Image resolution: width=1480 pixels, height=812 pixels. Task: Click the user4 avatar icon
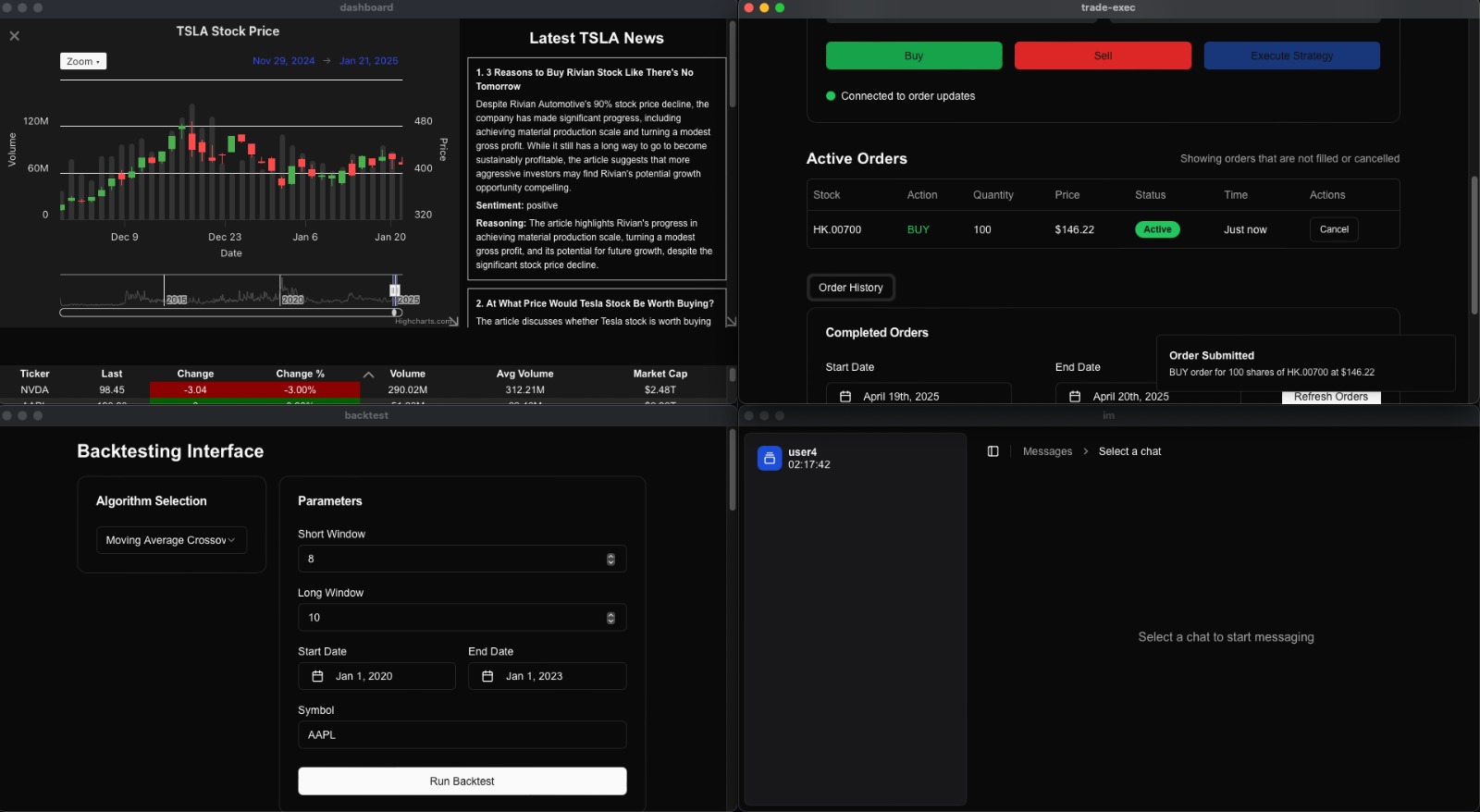[x=770, y=459]
